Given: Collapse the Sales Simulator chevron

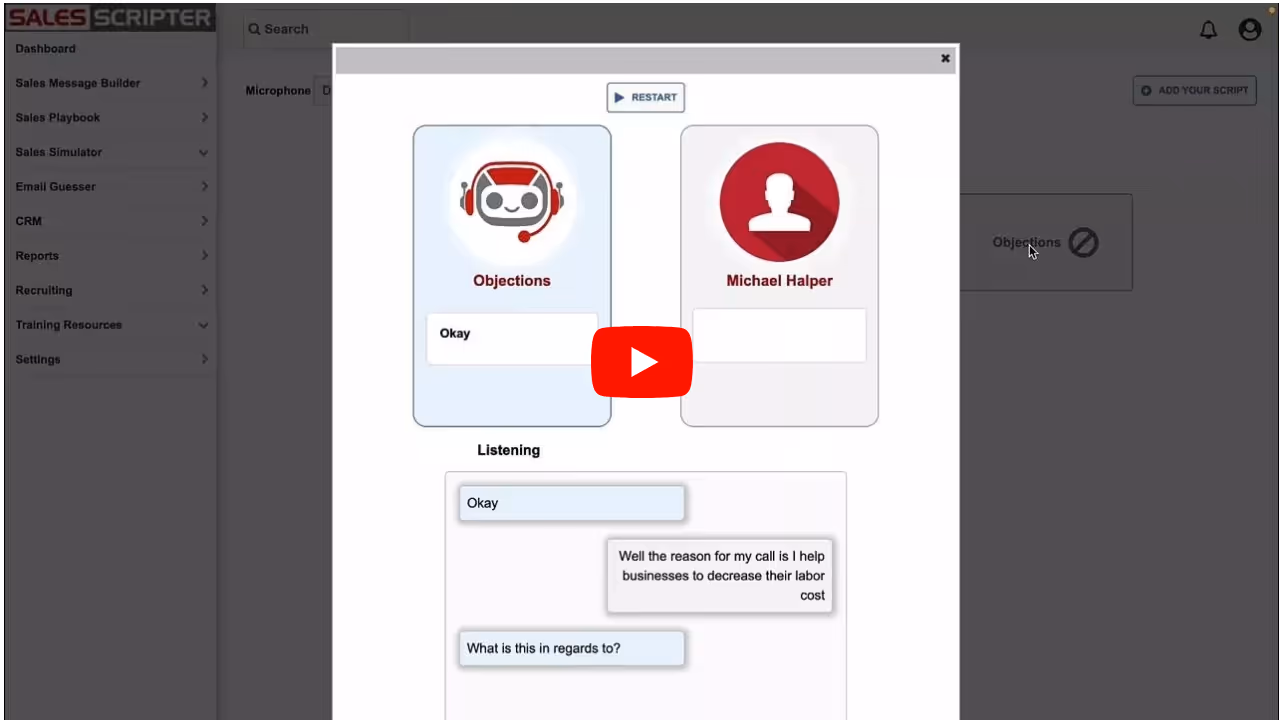Looking at the screenshot, I should 204,153.
